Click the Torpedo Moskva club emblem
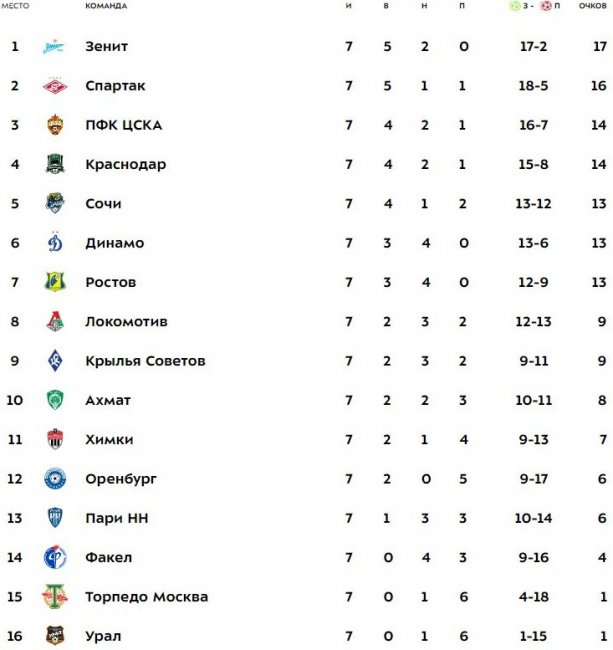 click(x=55, y=597)
